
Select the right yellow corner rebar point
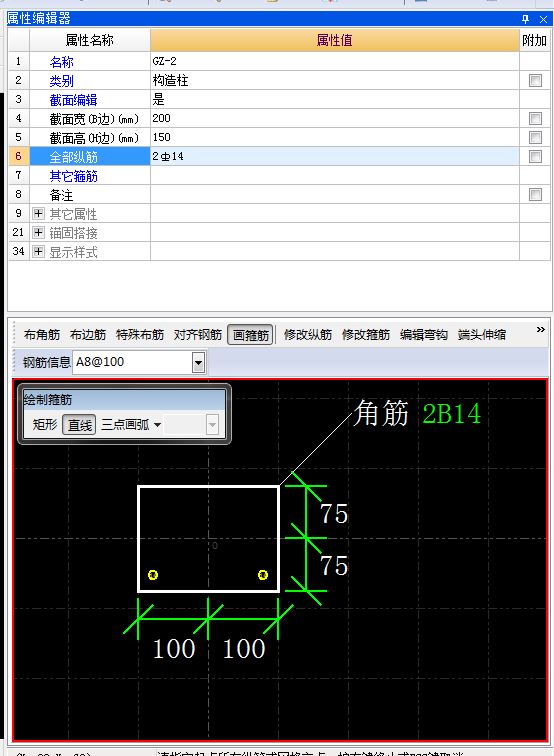(x=263, y=575)
